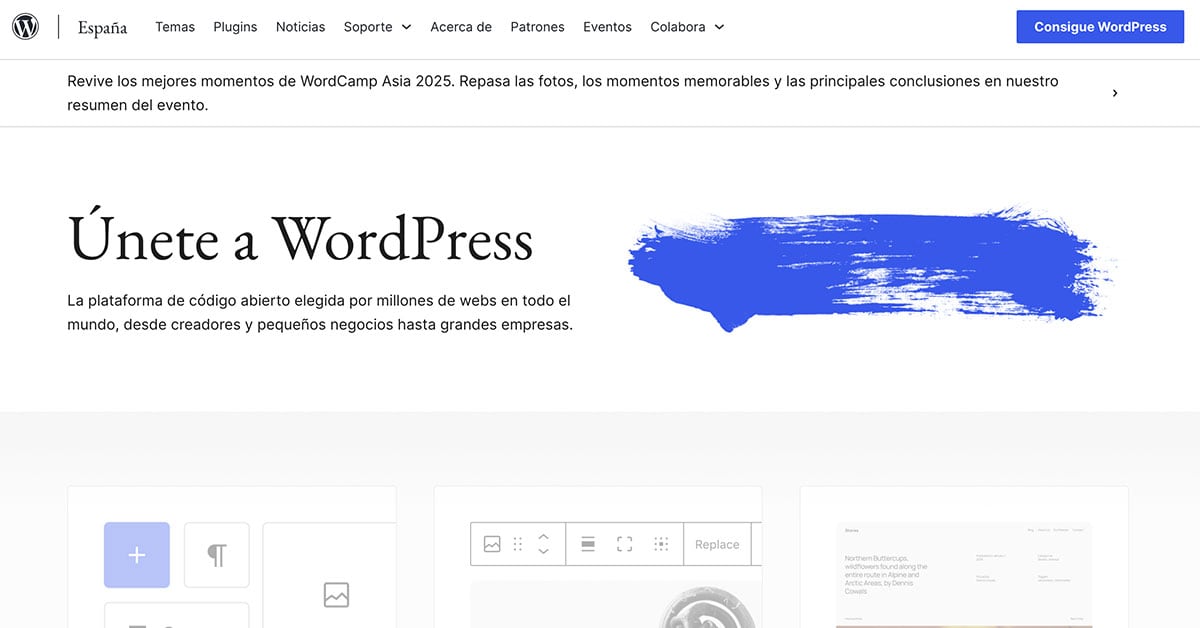Viewport: 1200px width, 628px height.
Task: Open Eventos page
Action: point(607,27)
